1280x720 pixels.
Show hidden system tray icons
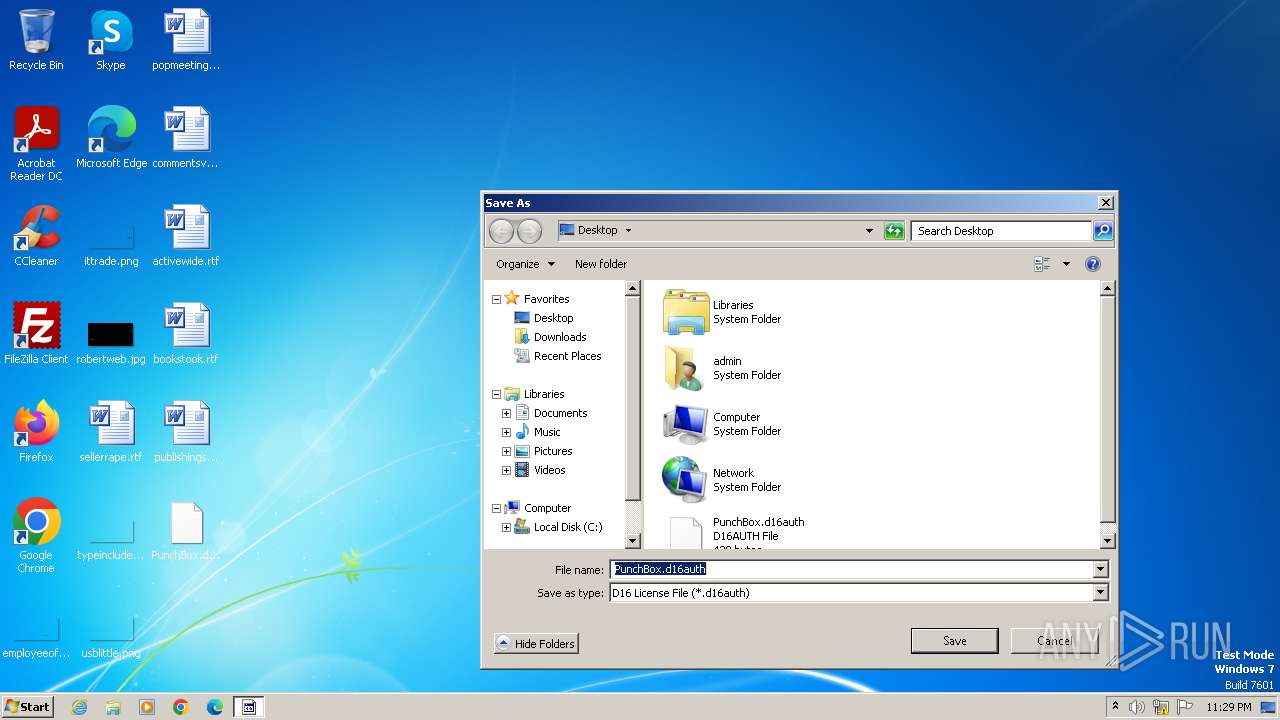(1116, 707)
